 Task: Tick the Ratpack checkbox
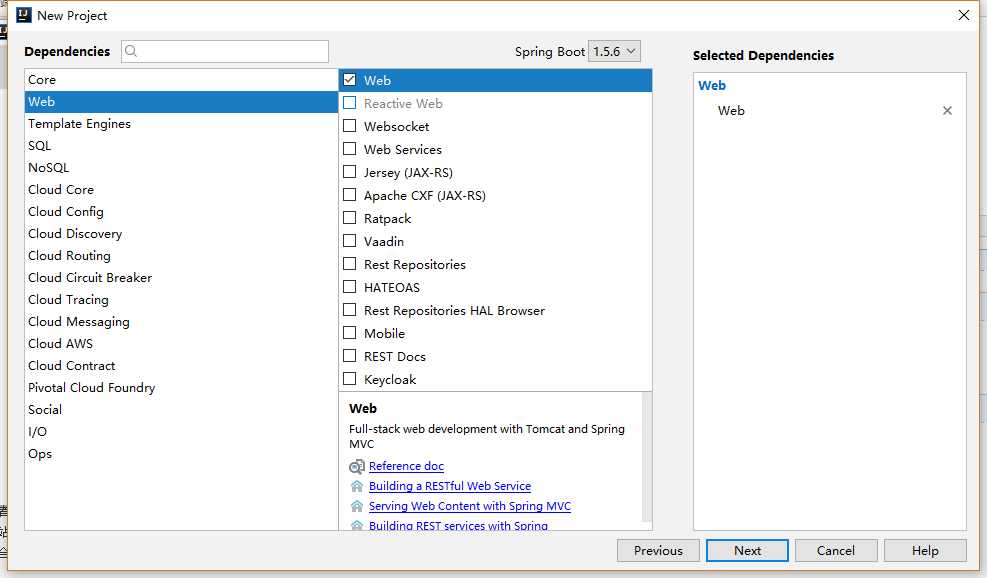(349, 218)
